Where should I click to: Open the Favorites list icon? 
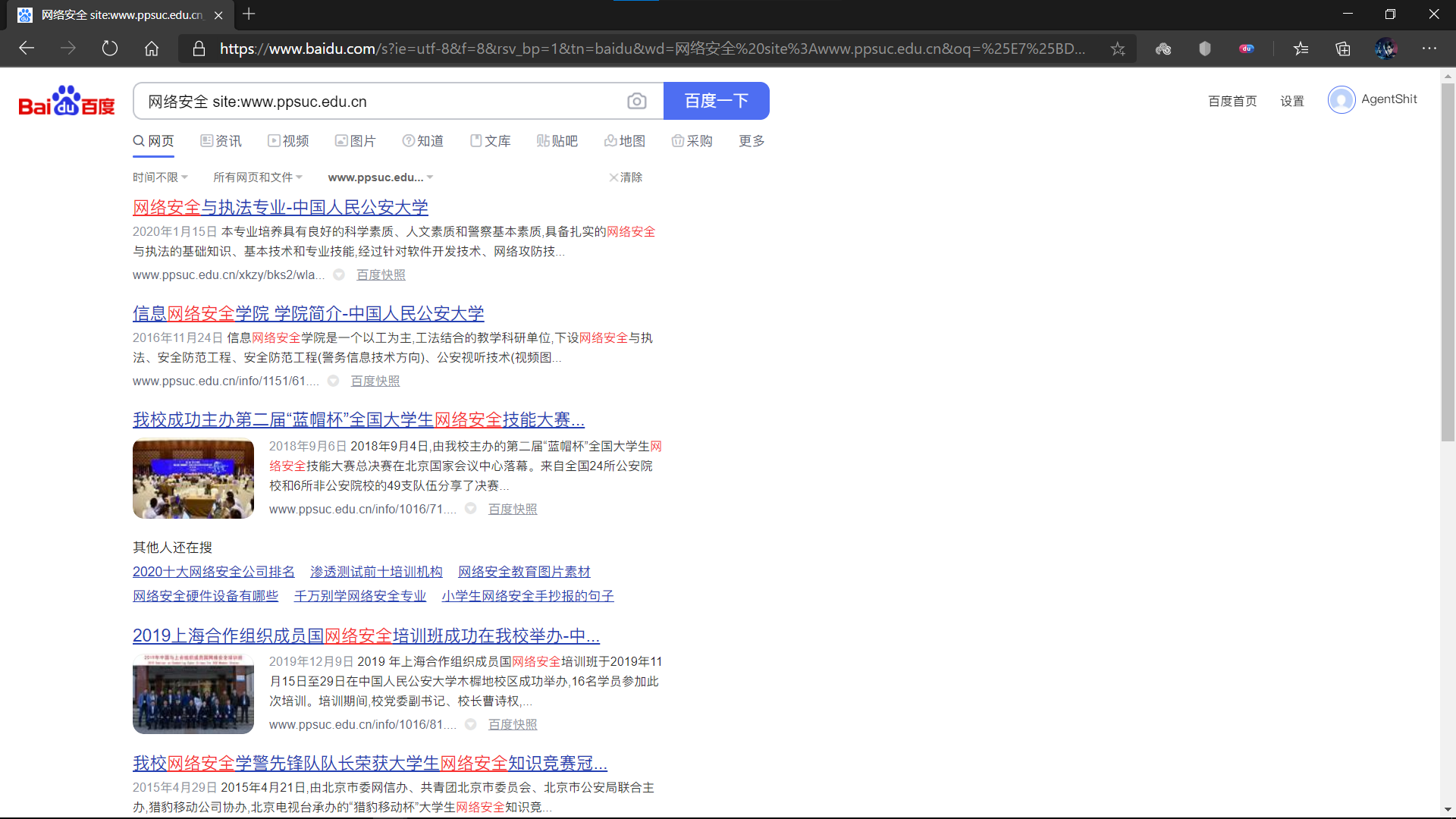(1301, 49)
